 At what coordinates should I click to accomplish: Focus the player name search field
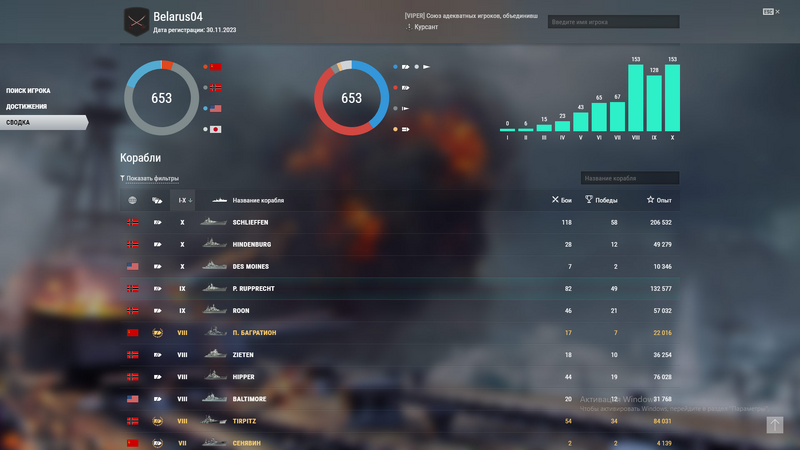pos(613,22)
